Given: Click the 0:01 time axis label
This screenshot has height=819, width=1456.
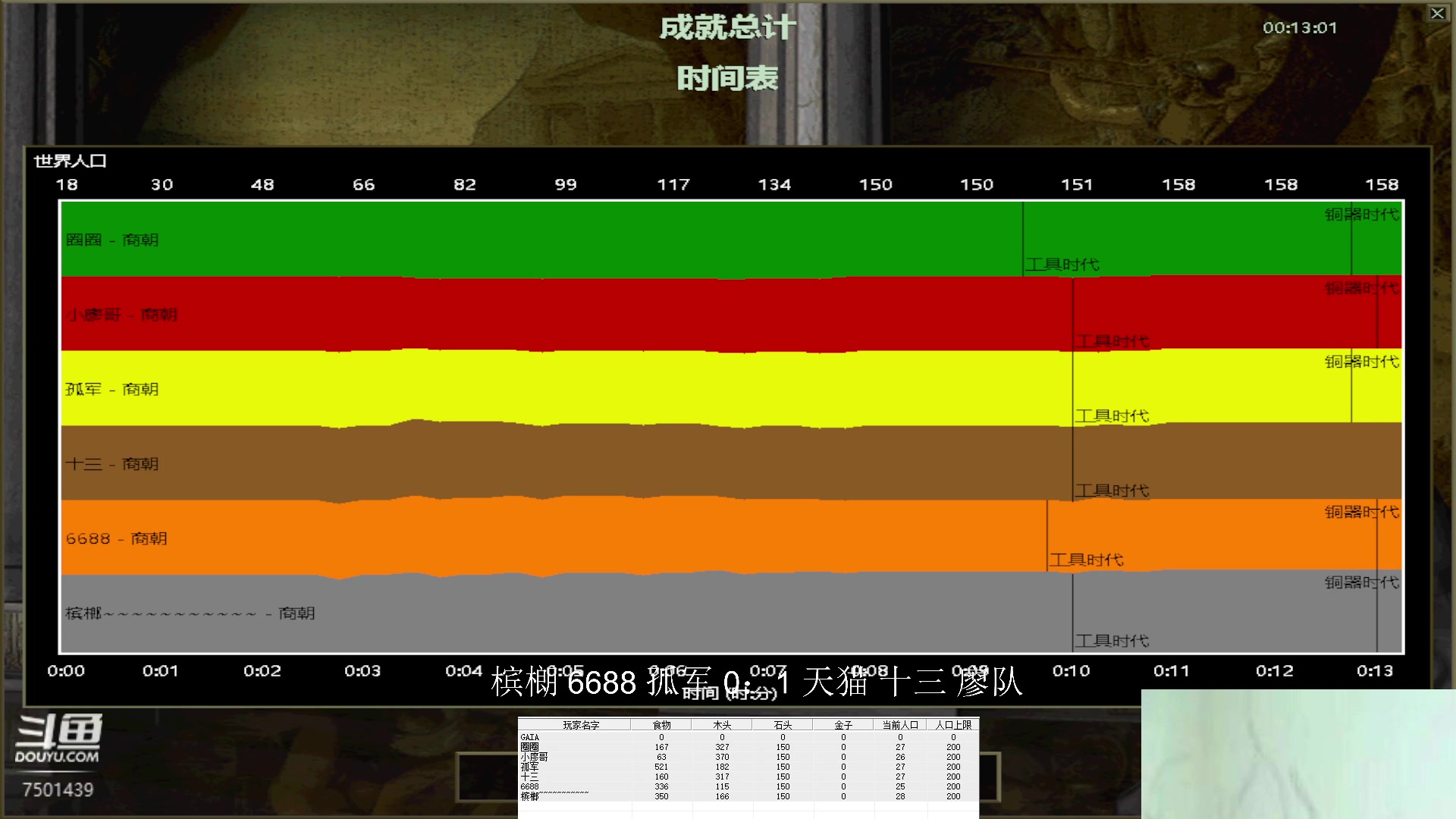Looking at the screenshot, I should [160, 671].
